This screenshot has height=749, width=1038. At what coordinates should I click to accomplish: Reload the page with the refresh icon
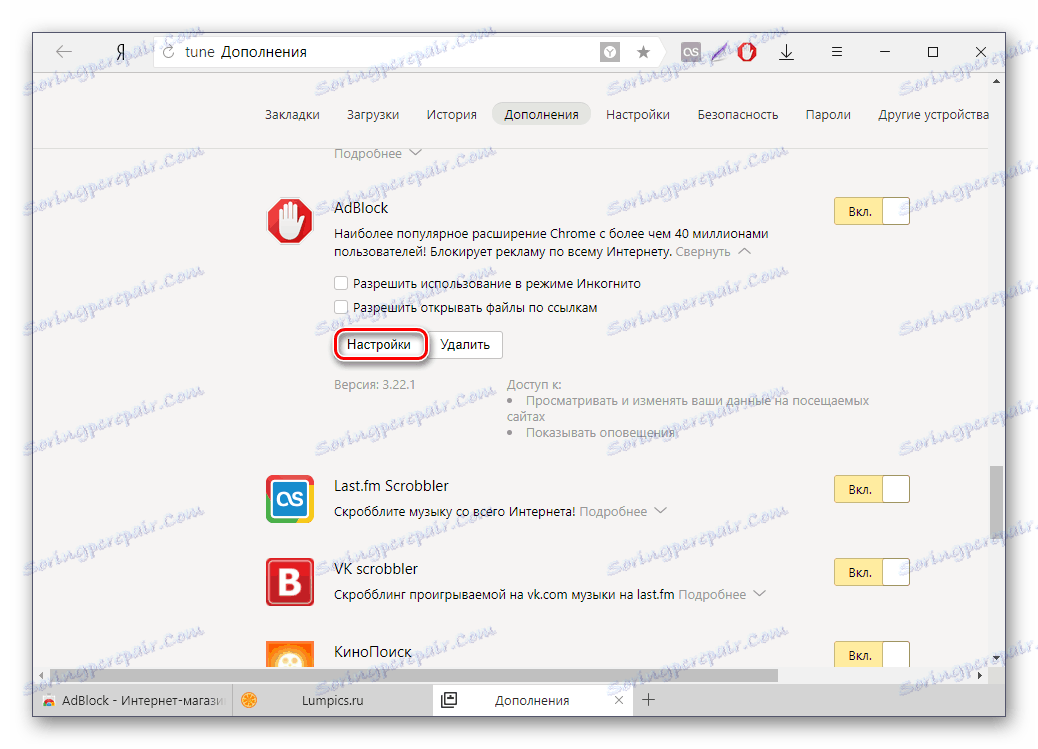(x=169, y=52)
